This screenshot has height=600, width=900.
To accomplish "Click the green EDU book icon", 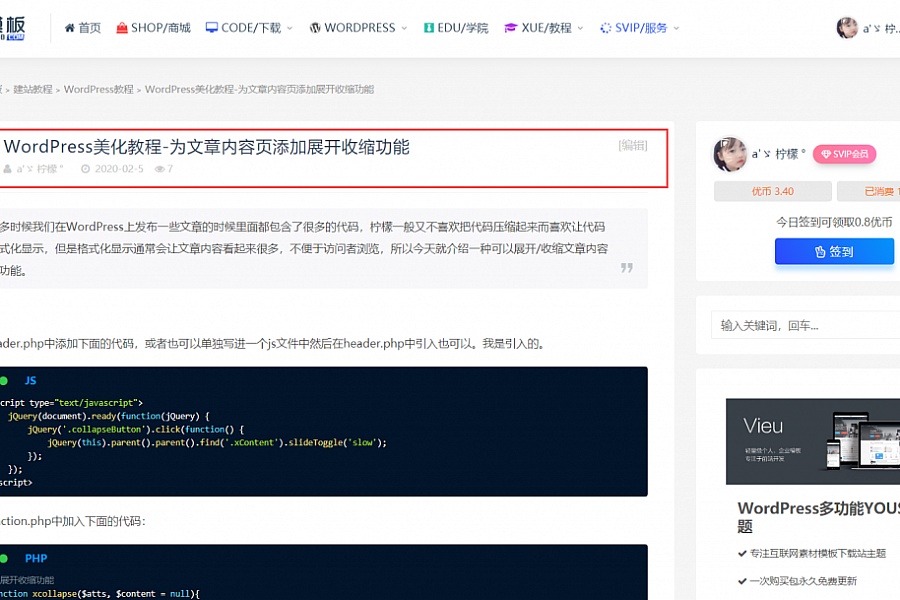I will [x=429, y=28].
